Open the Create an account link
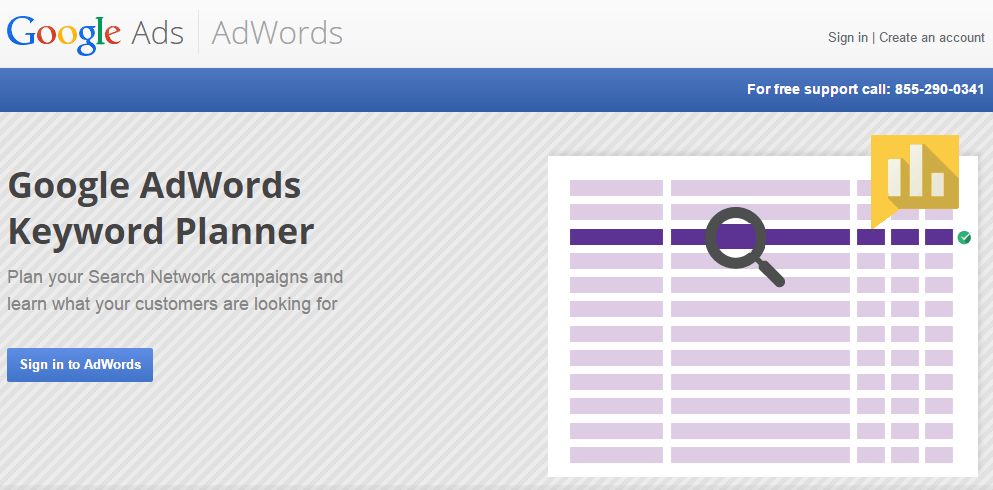The height and width of the screenshot is (490, 993). (x=931, y=38)
